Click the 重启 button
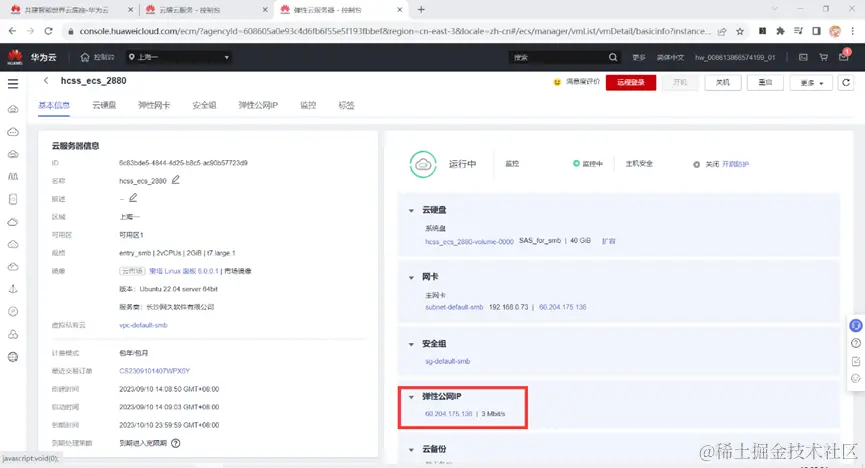 pos(765,82)
